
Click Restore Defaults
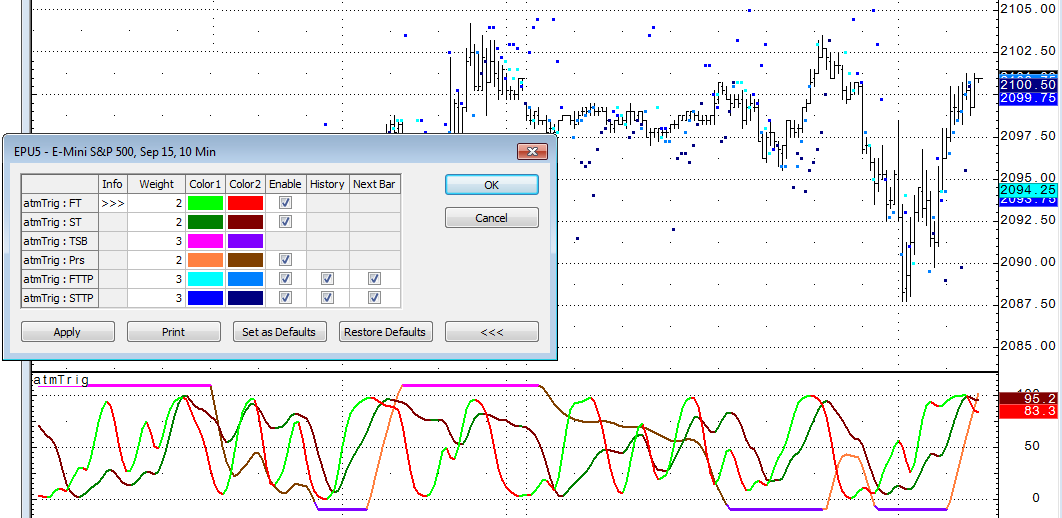[385, 332]
